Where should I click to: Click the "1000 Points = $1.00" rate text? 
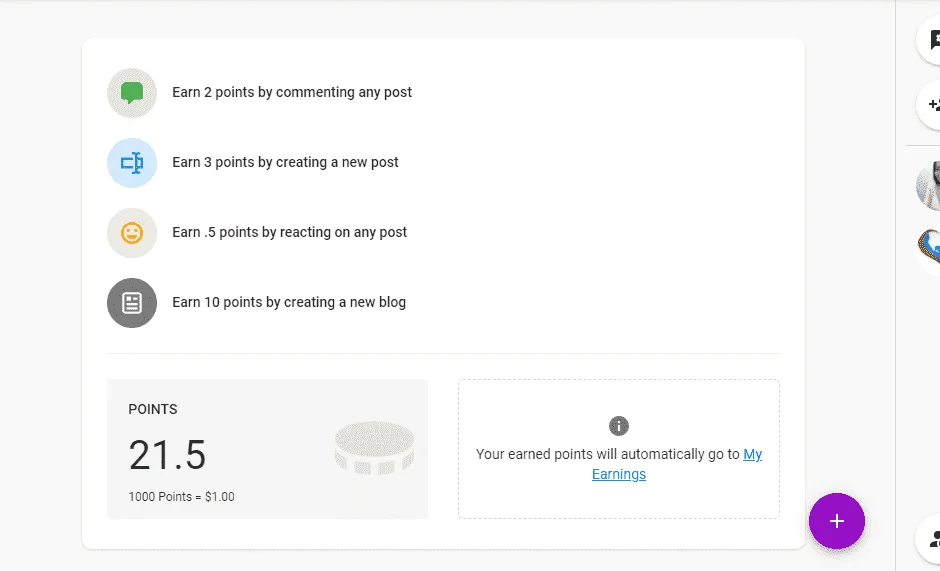click(181, 497)
